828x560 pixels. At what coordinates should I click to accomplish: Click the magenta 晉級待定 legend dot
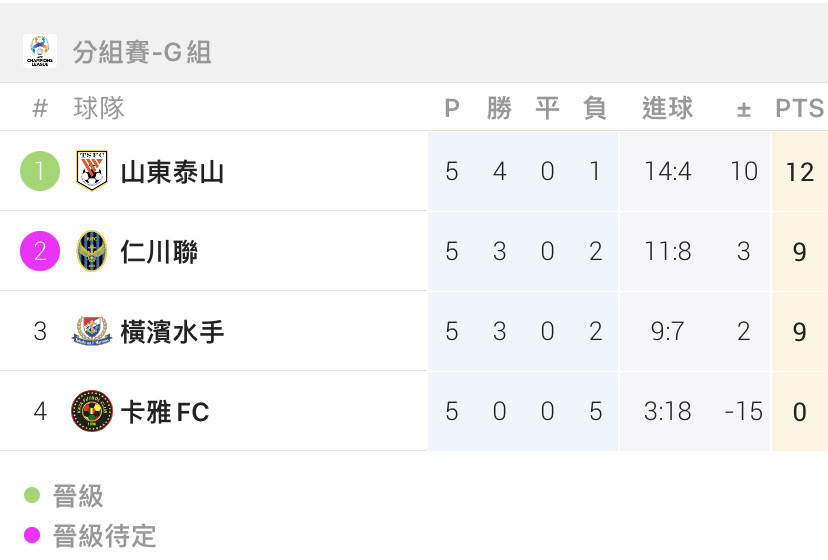(x=32, y=535)
